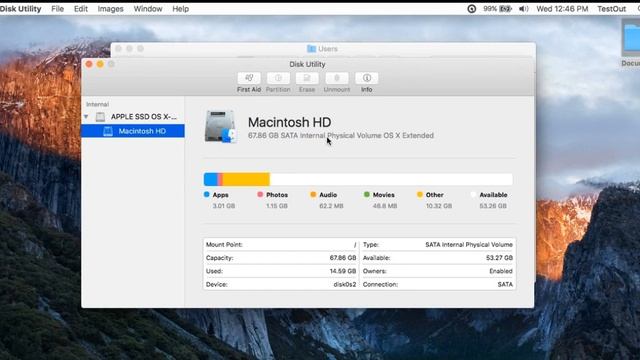Click the Users window title bar
This screenshot has height=360, width=640.
tap(323, 49)
